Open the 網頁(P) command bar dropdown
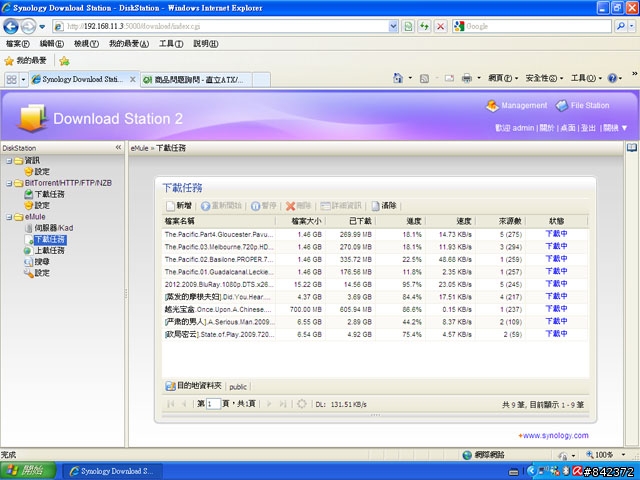The height and width of the screenshot is (480, 640). click(503, 78)
